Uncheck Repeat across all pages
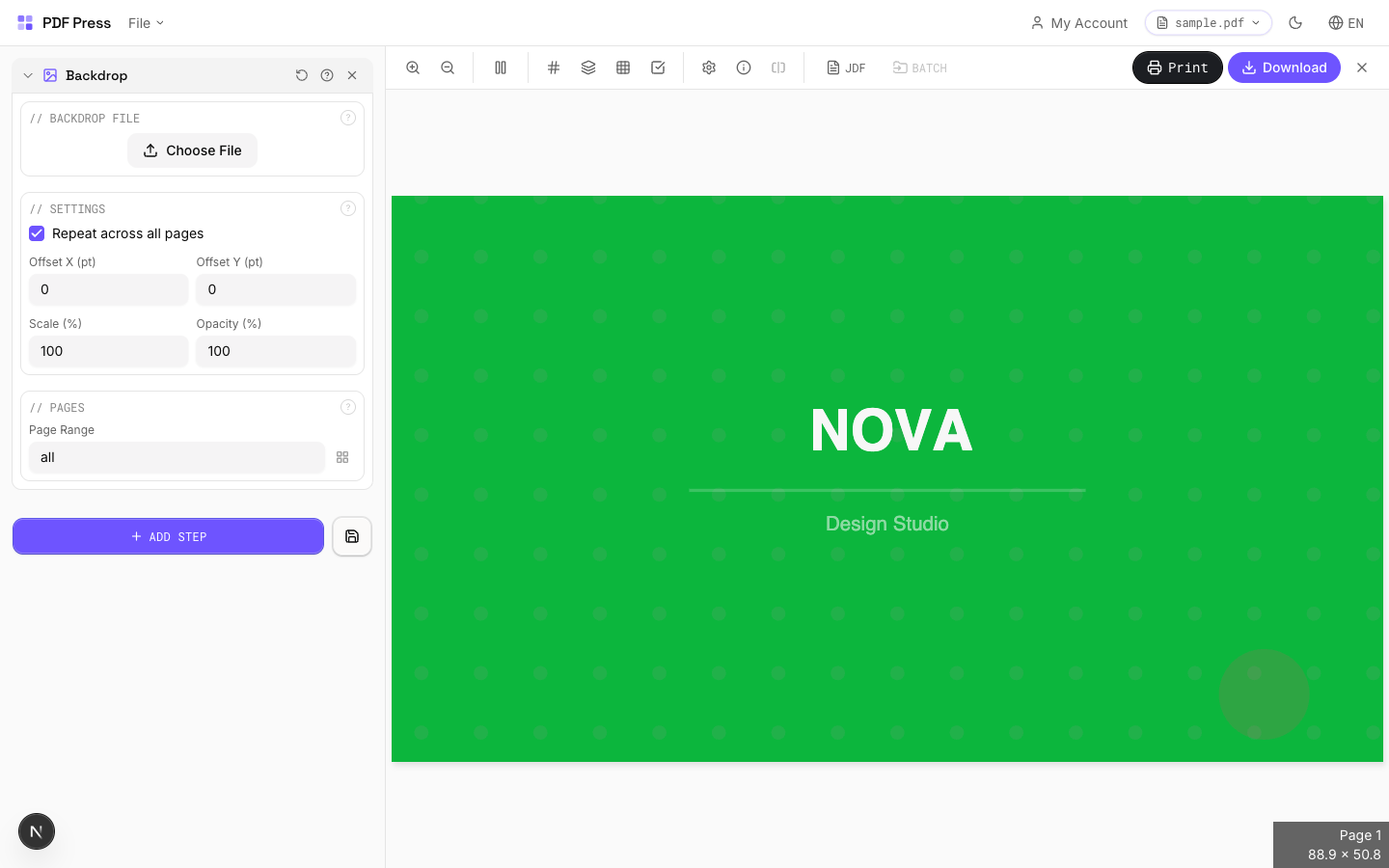This screenshot has height=868, width=1389. click(37, 233)
